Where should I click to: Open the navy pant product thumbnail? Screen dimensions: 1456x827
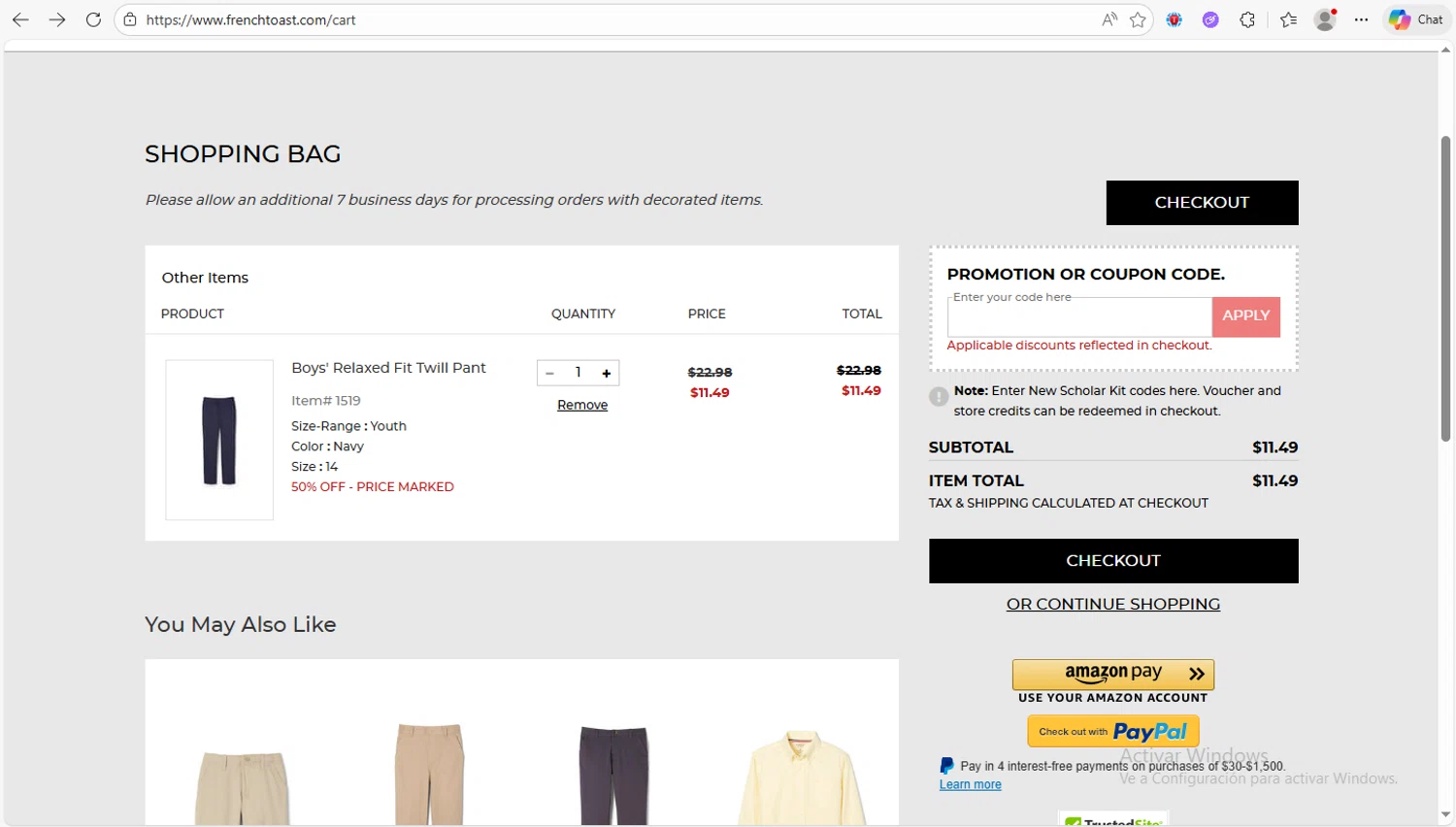pos(219,440)
